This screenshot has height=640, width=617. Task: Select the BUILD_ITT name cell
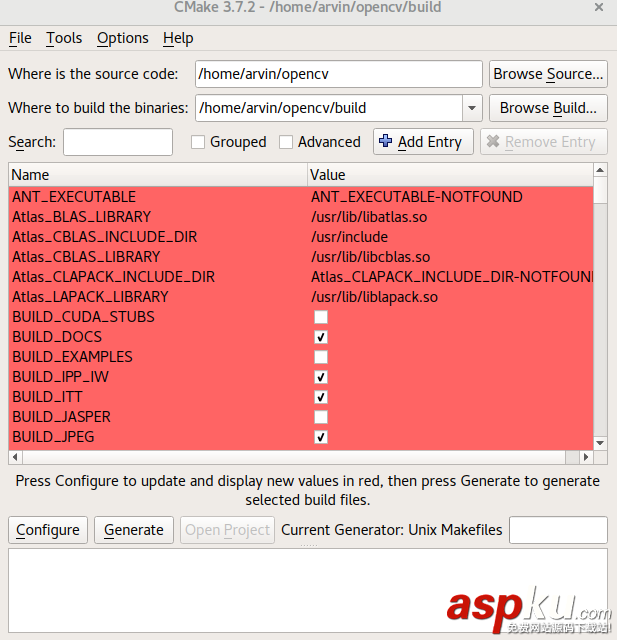pyautogui.click(x=158, y=397)
